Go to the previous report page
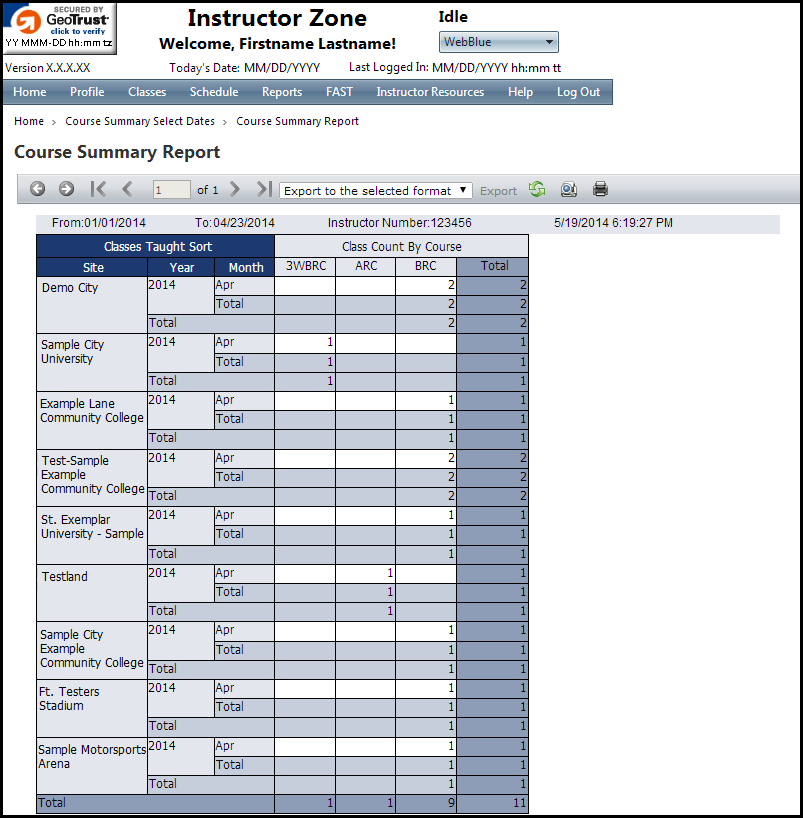803x818 pixels. 126,189
